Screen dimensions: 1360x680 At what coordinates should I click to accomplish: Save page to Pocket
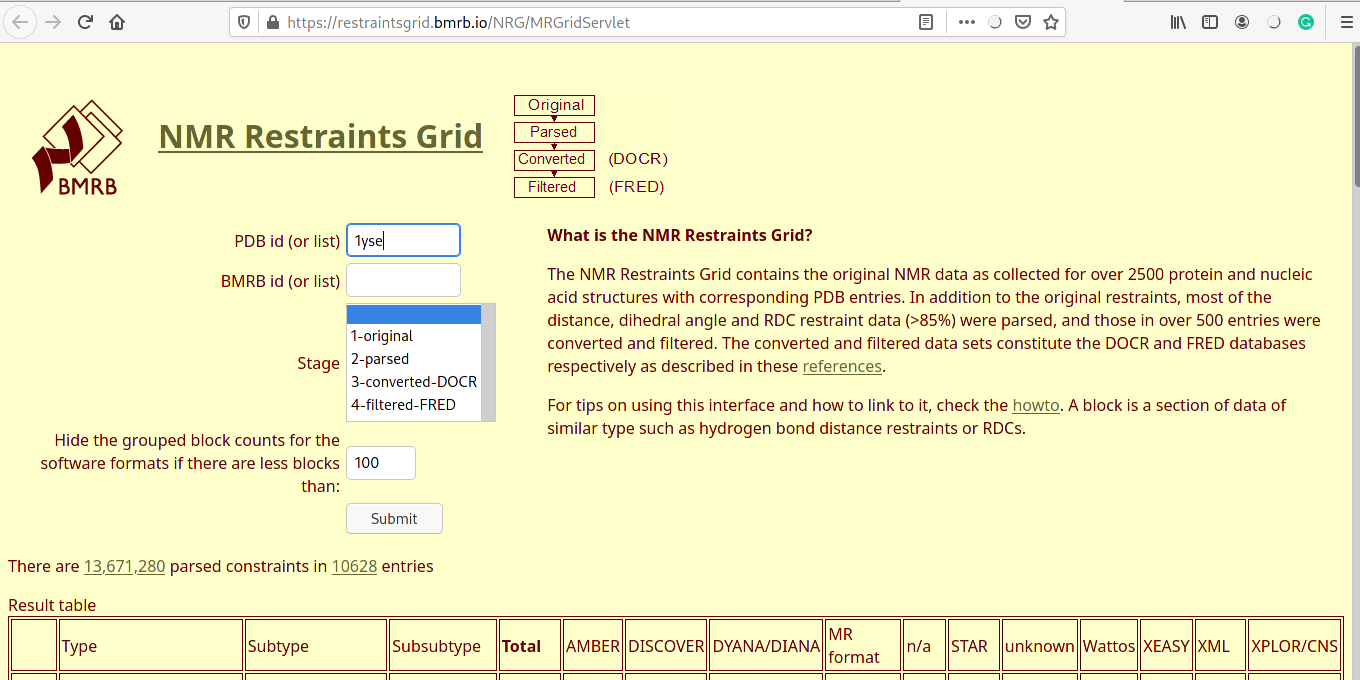click(x=1022, y=22)
